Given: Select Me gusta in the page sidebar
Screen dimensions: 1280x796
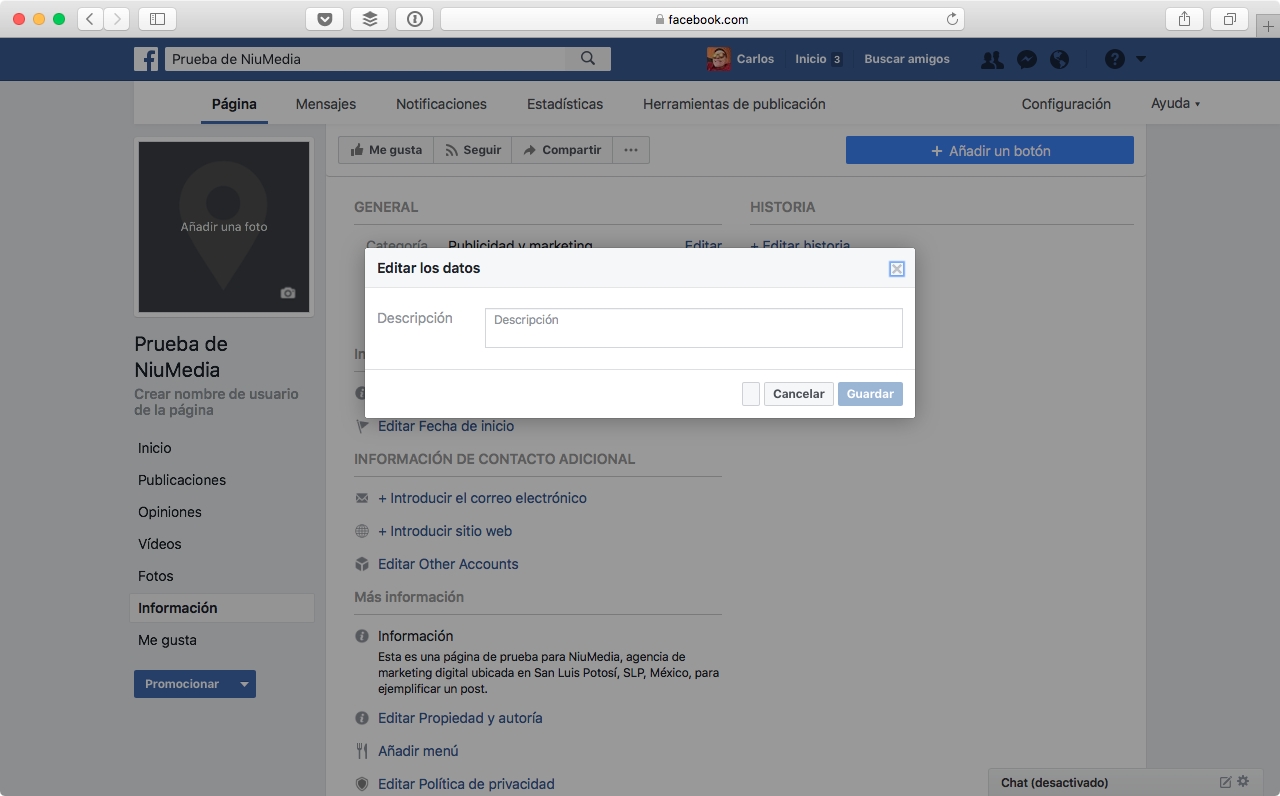Looking at the screenshot, I should pyautogui.click(x=167, y=640).
